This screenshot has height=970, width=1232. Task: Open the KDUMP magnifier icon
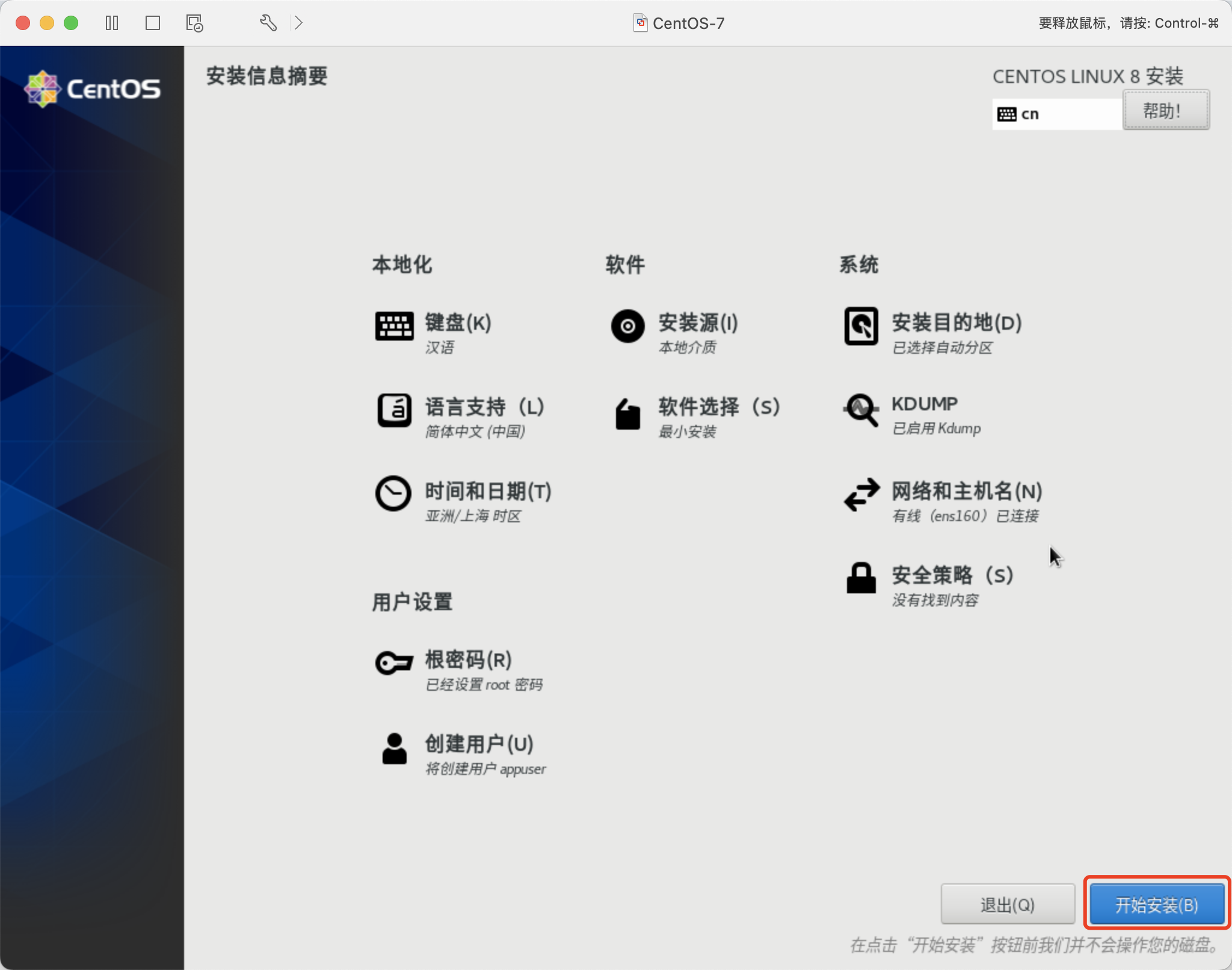point(861,410)
